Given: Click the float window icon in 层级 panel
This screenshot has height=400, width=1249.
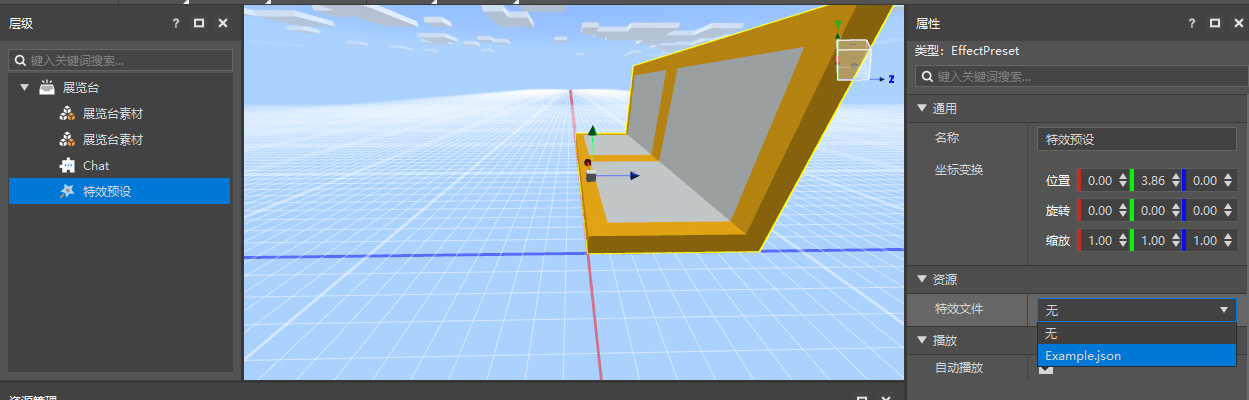Looking at the screenshot, I should coord(199,23).
